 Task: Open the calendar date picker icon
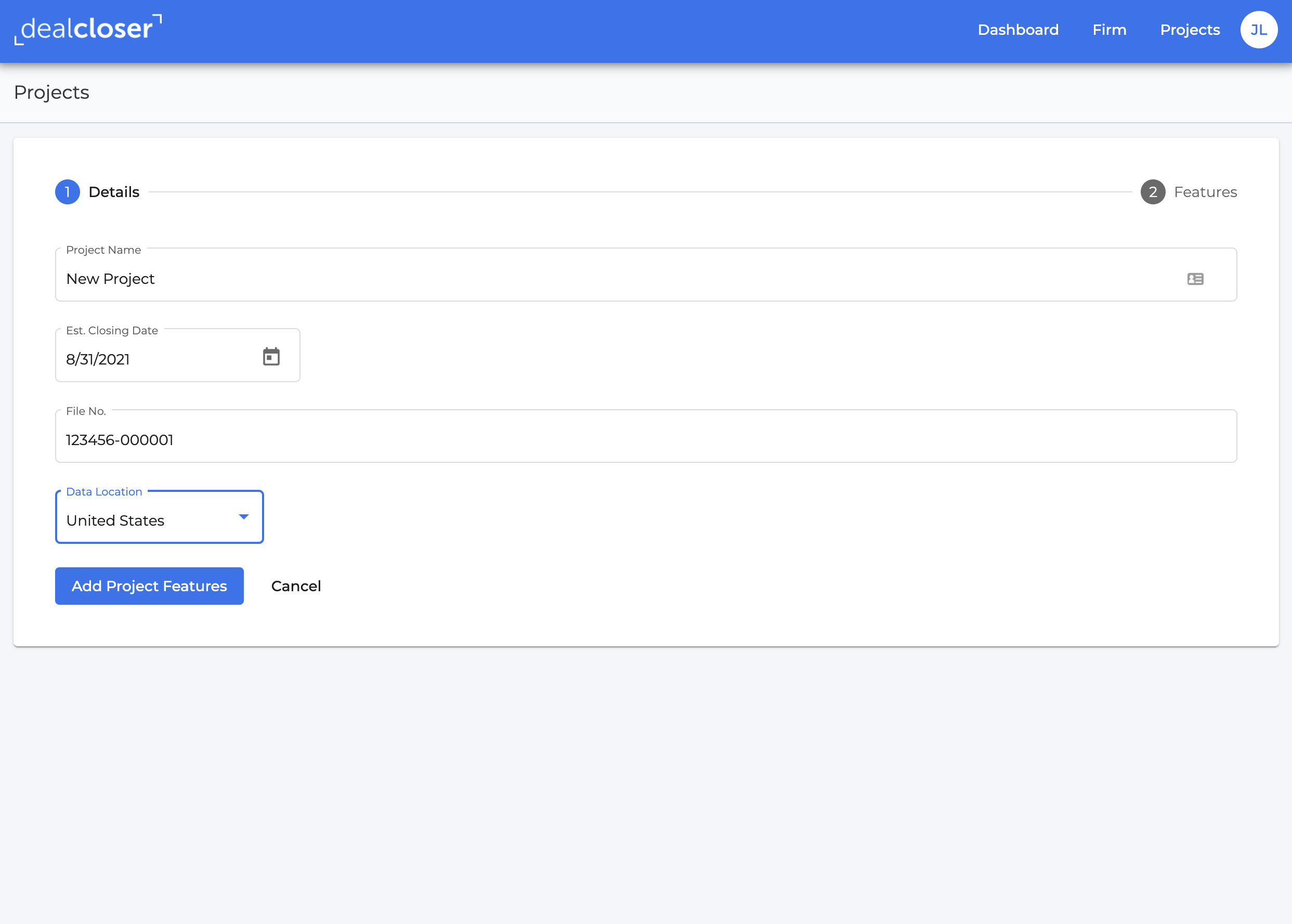pyautogui.click(x=271, y=357)
